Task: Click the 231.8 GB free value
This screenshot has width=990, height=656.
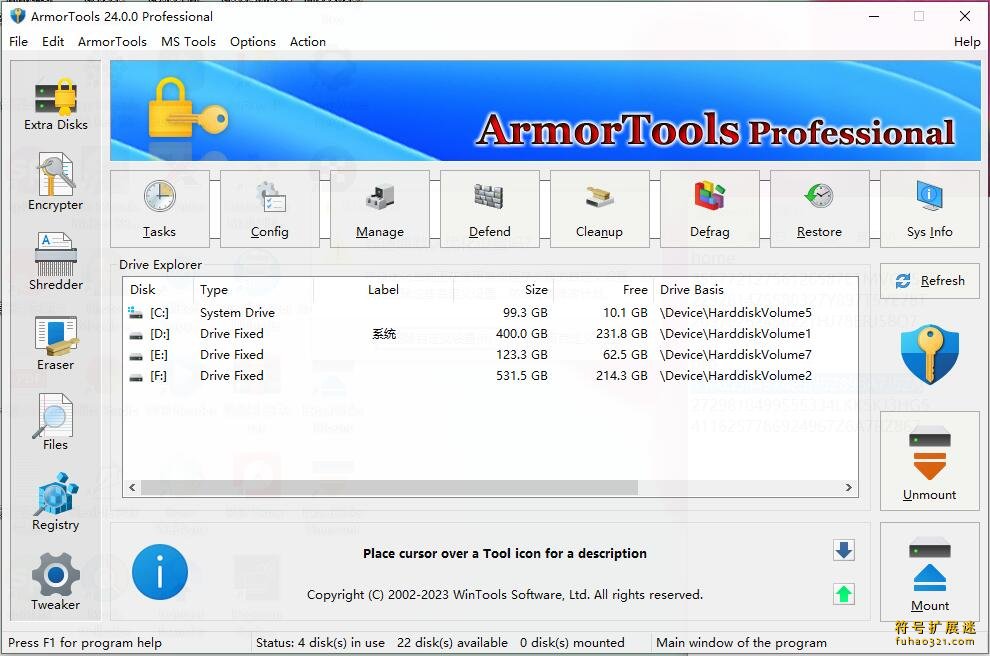Action: [622, 333]
